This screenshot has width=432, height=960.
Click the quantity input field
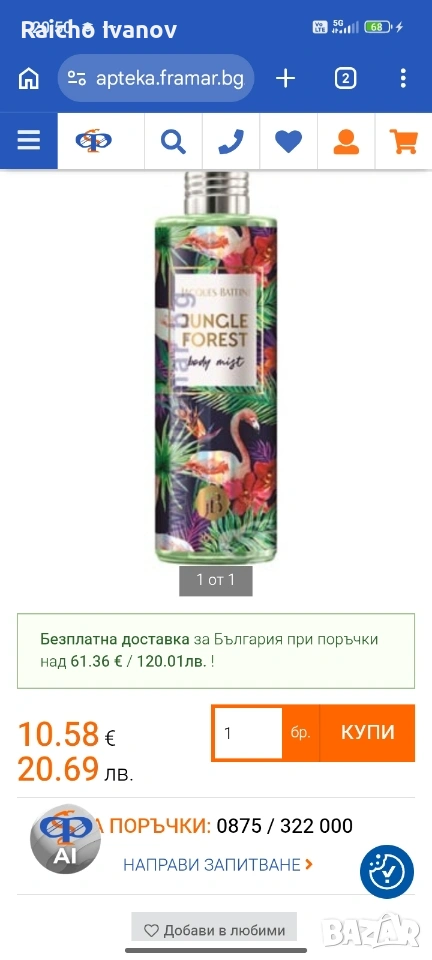(248, 733)
